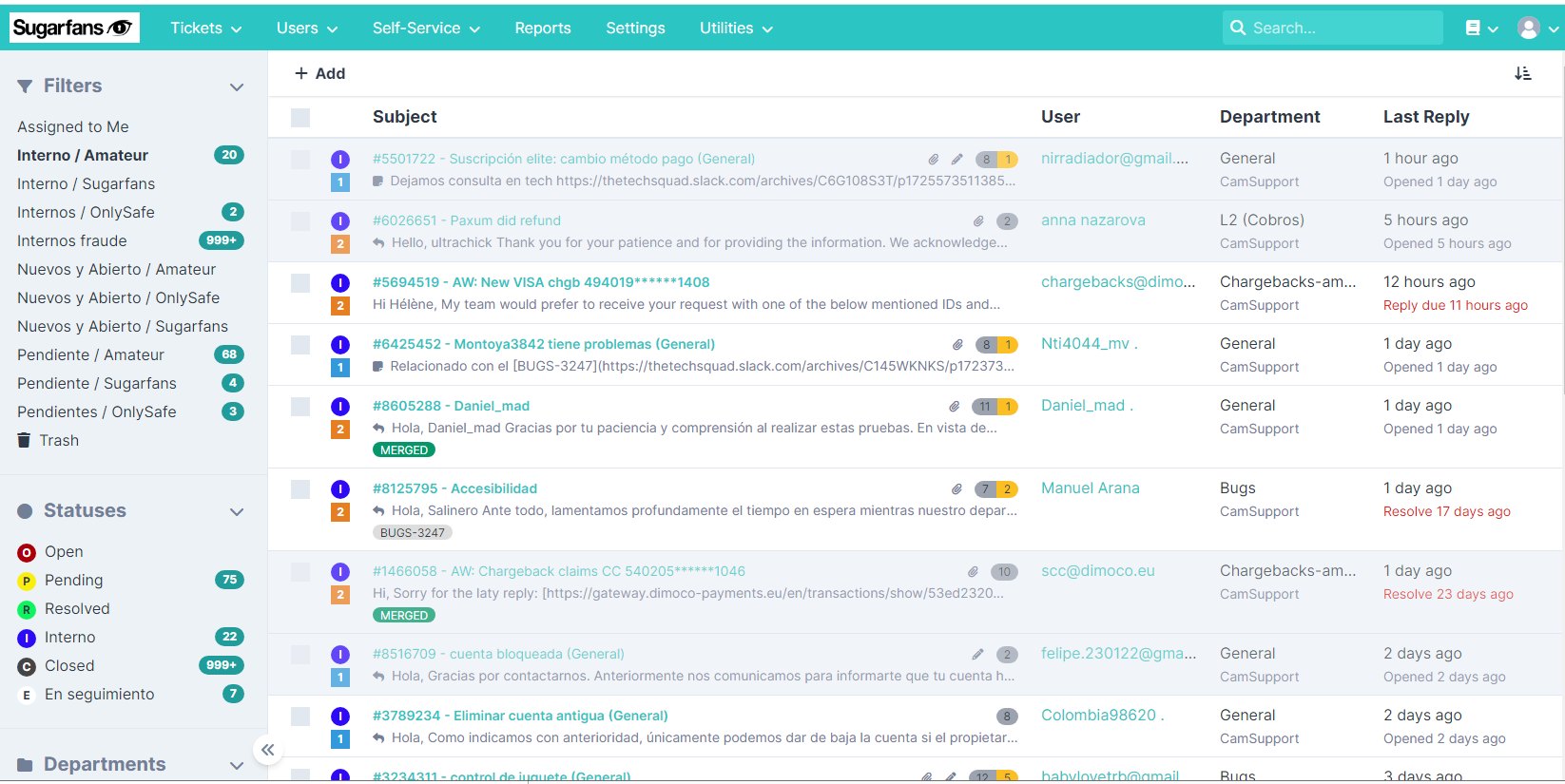Image resolution: width=1565 pixels, height=784 pixels.
Task: Click the user profile avatar icon
Action: [1529, 29]
